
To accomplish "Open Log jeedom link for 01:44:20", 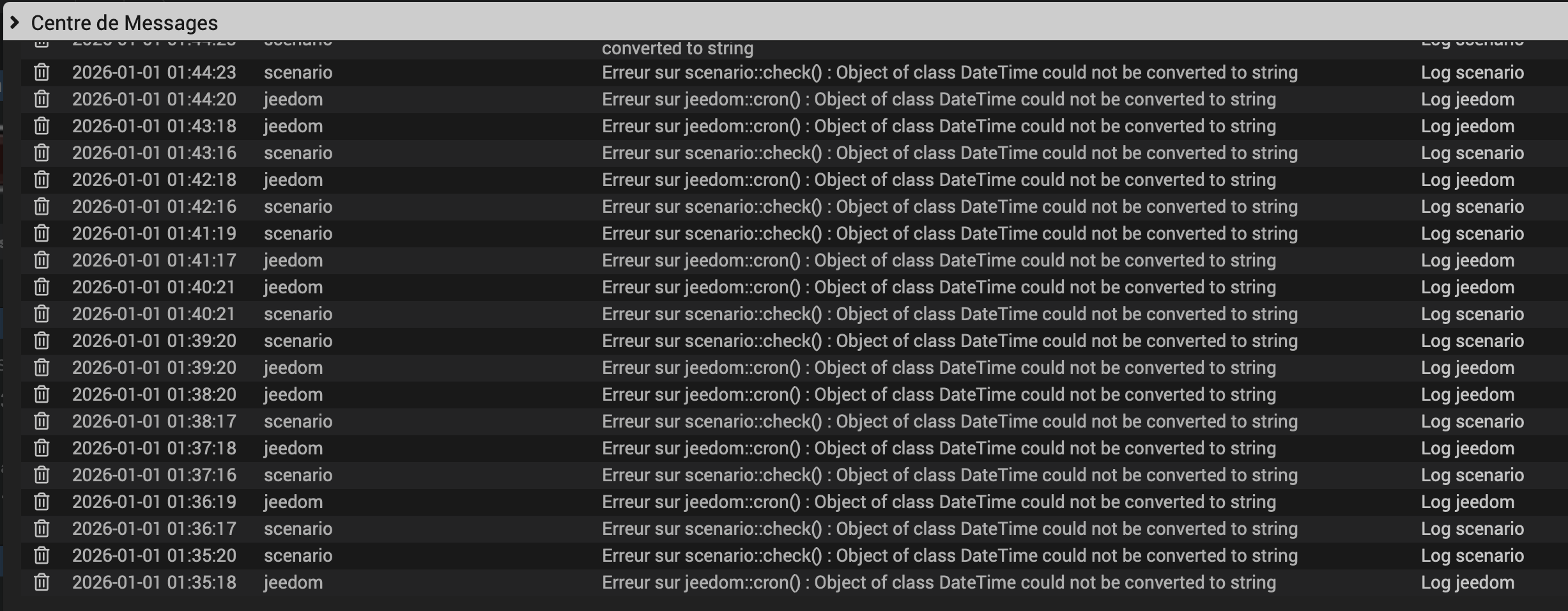I will (x=1467, y=99).
